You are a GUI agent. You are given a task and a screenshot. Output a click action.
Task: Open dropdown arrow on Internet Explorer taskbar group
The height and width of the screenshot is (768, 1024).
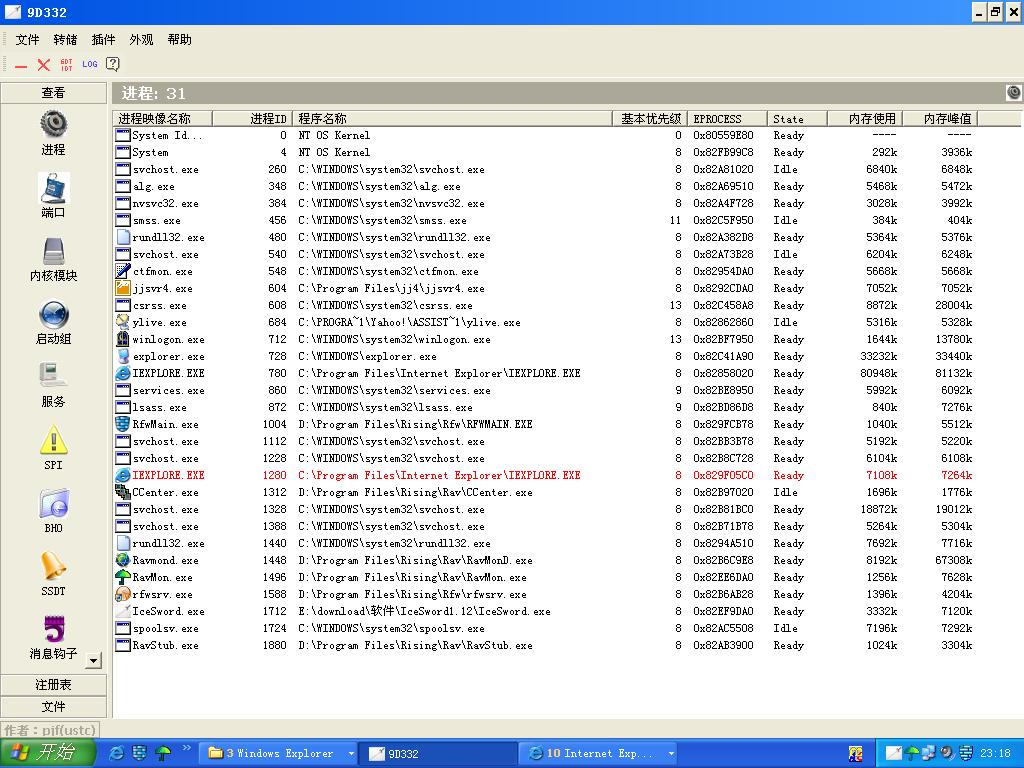pos(671,754)
